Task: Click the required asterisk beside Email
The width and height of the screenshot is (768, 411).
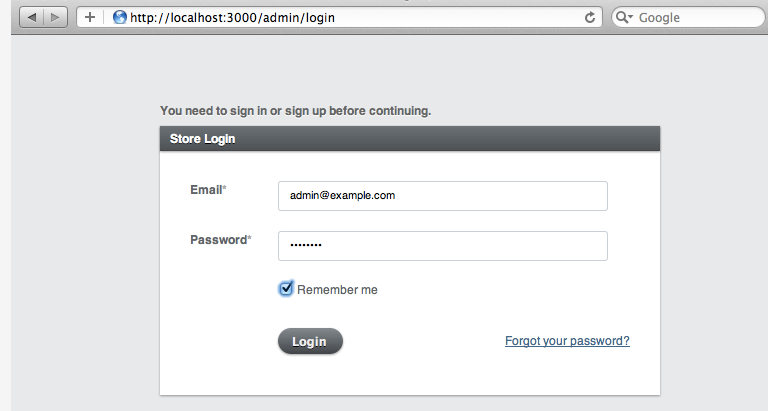Action: (x=225, y=188)
